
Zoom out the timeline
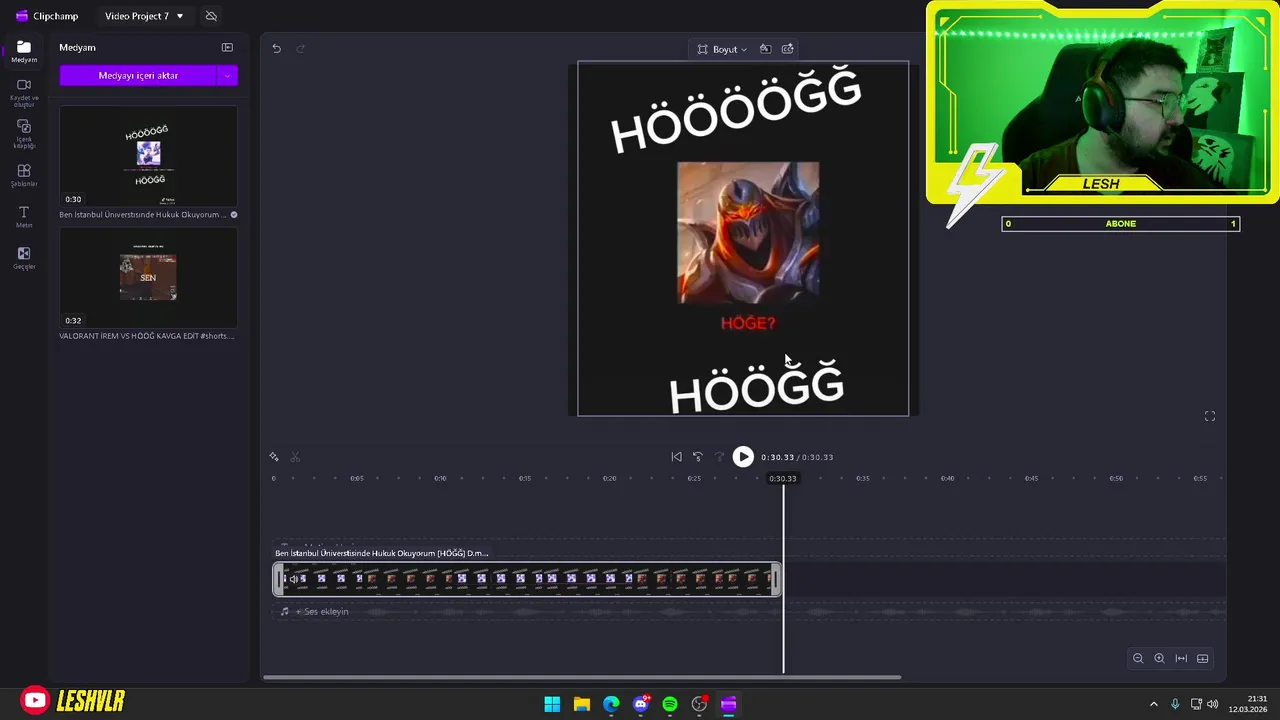[x=1138, y=658]
